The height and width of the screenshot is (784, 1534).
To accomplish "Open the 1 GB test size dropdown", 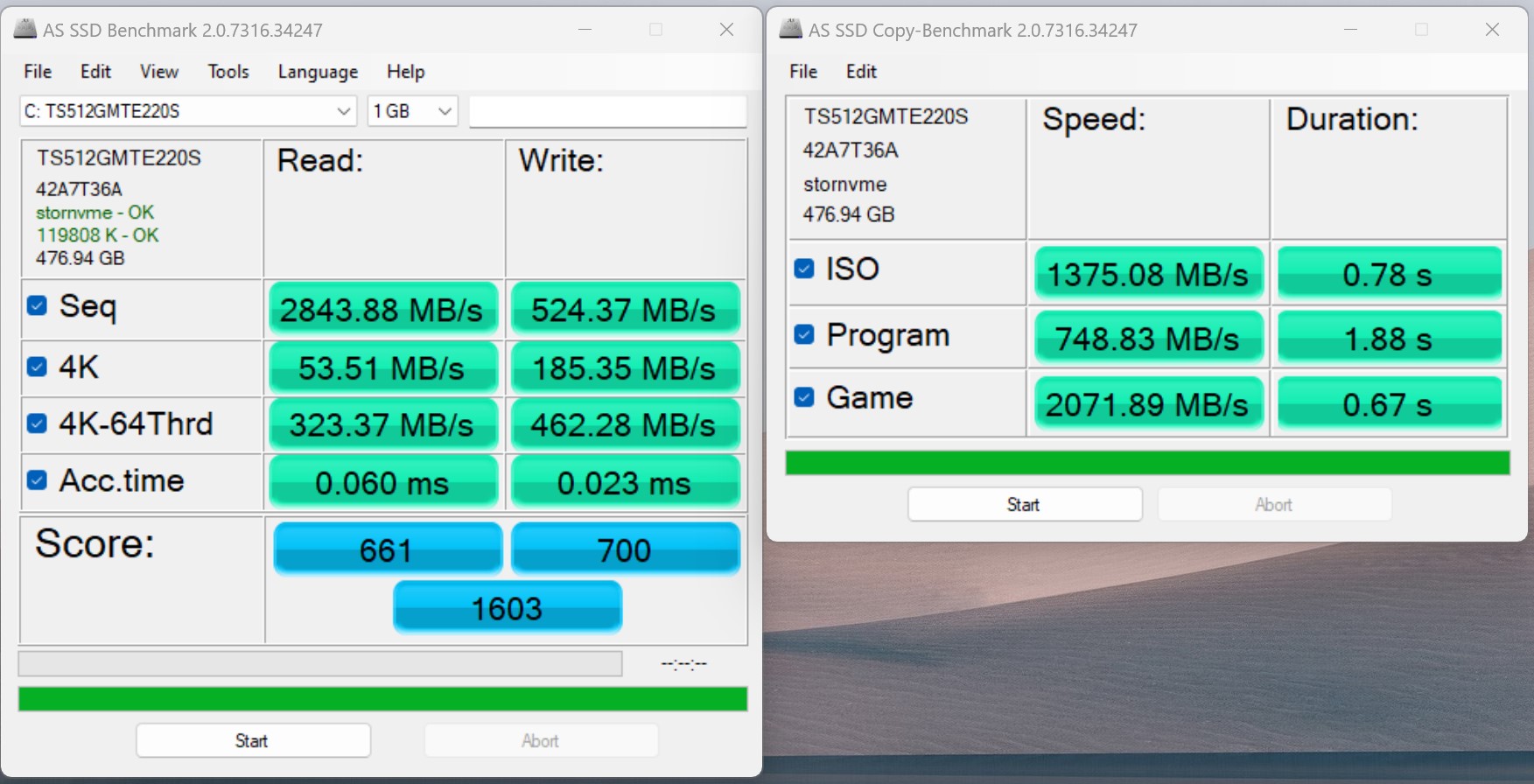I will click(x=413, y=111).
